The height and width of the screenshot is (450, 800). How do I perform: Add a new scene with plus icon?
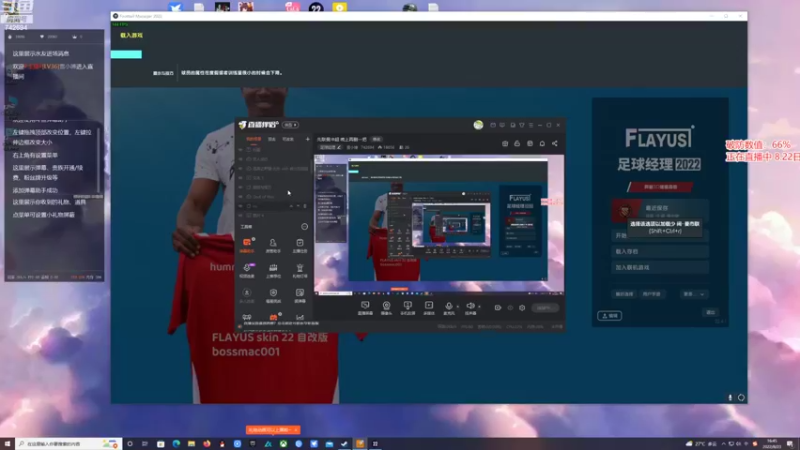tap(307, 139)
